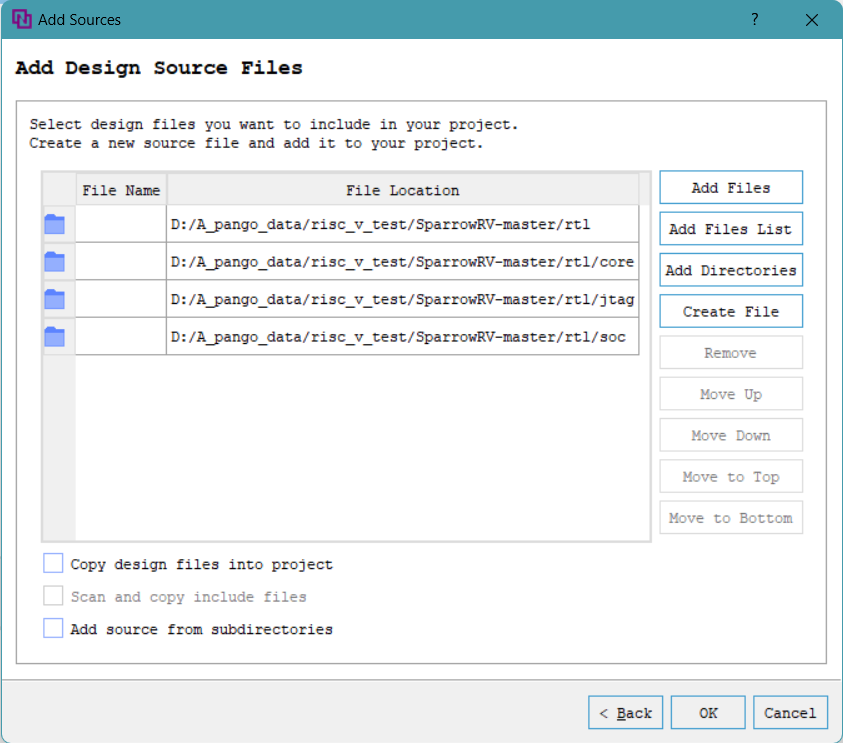Image resolution: width=843 pixels, height=743 pixels.
Task: Click folder icon for the rtl directory row
Action: 54,224
